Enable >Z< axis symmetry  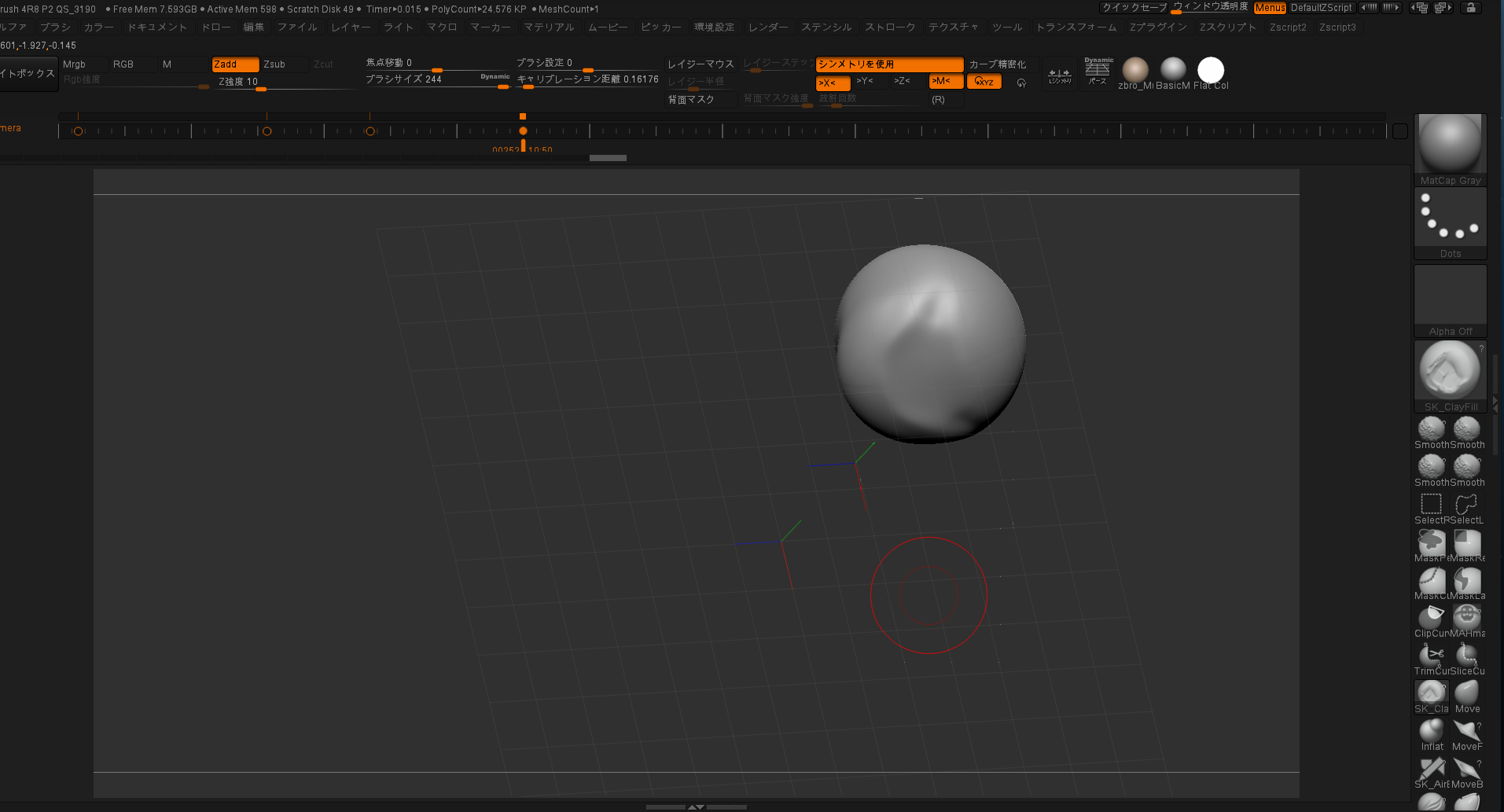[908, 82]
